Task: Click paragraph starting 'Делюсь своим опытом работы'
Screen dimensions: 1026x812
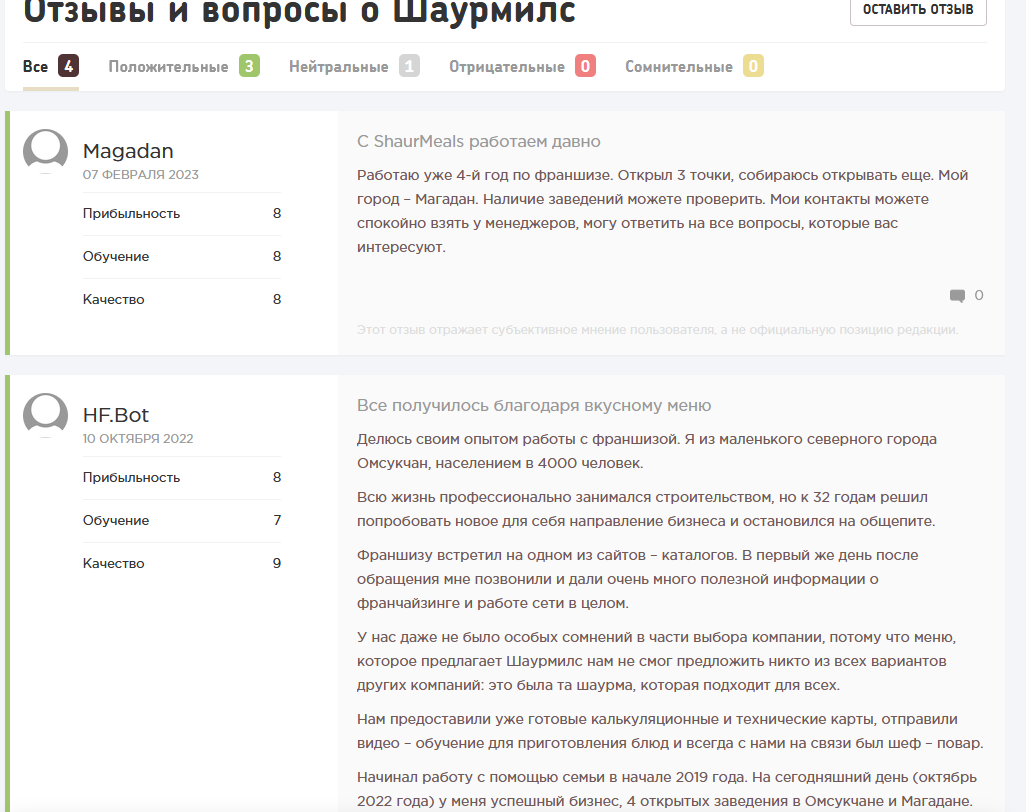Action: pyautogui.click(x=646, y=451)
